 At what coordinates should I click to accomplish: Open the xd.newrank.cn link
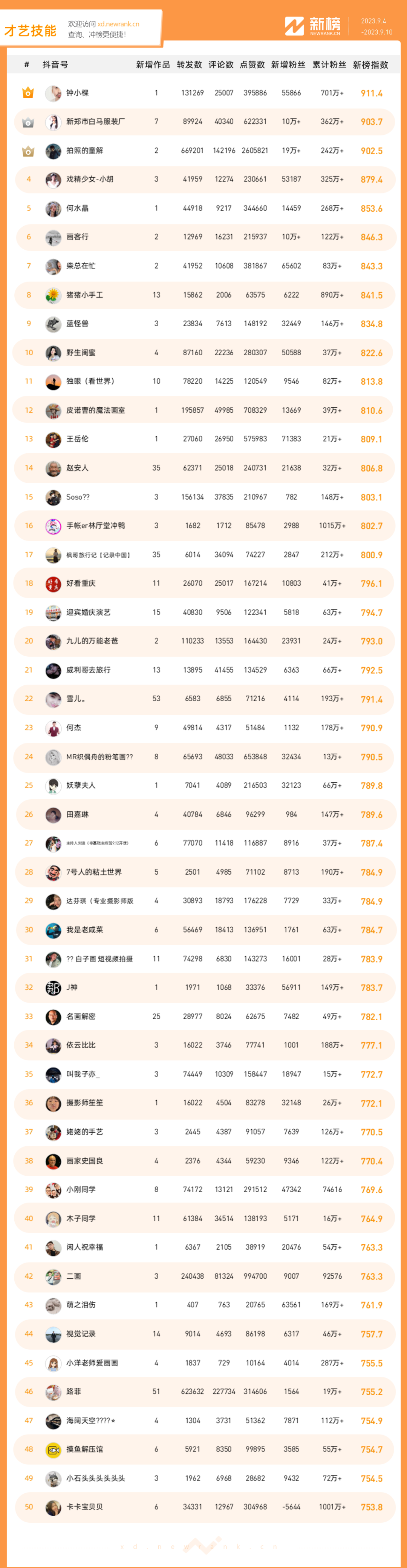(x=118, y=25)
